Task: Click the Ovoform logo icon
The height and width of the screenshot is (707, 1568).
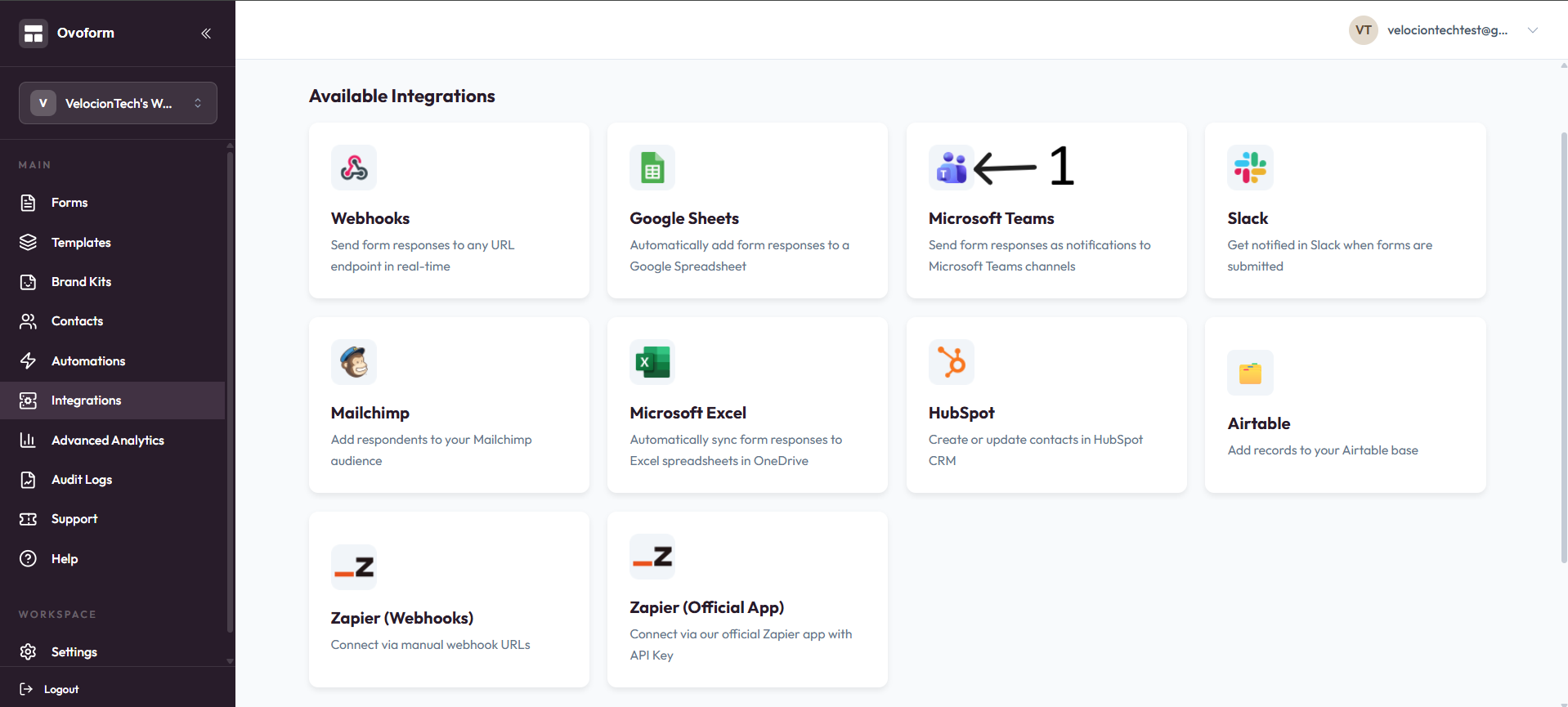Action: click(x=34, y=34)
